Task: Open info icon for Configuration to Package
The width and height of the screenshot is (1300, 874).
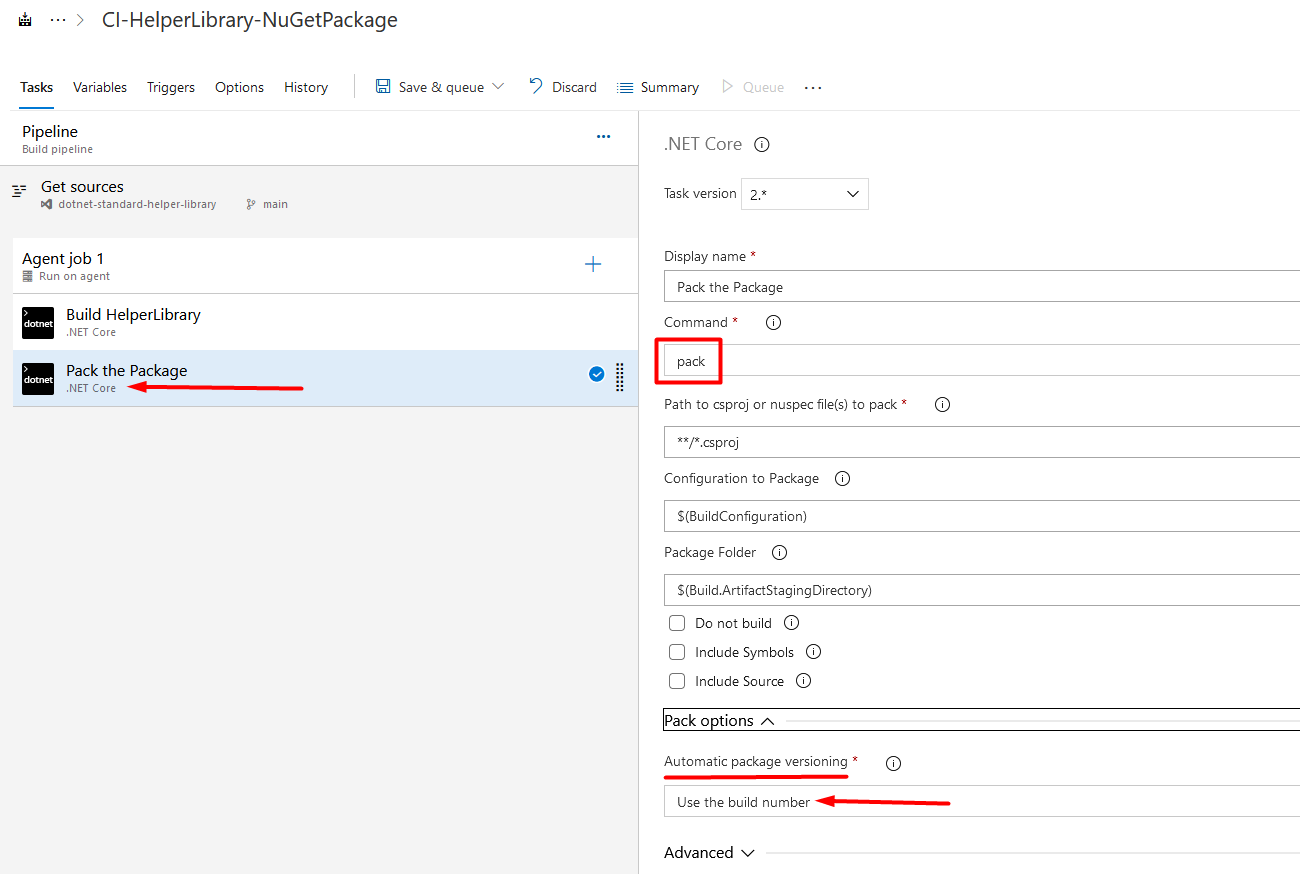Action: point(842,478)
